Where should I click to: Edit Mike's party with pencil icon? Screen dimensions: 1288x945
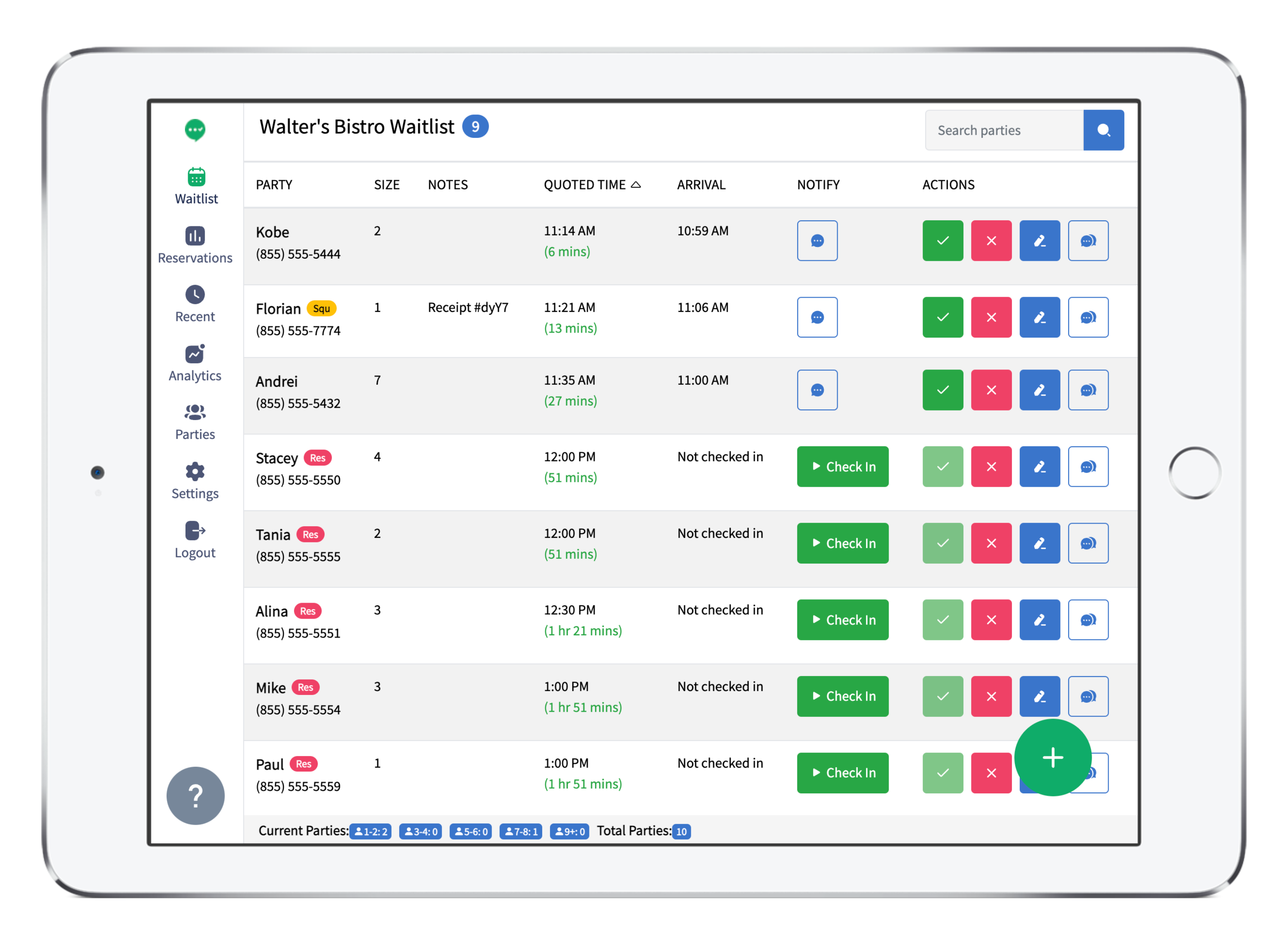coord(1040,697)
